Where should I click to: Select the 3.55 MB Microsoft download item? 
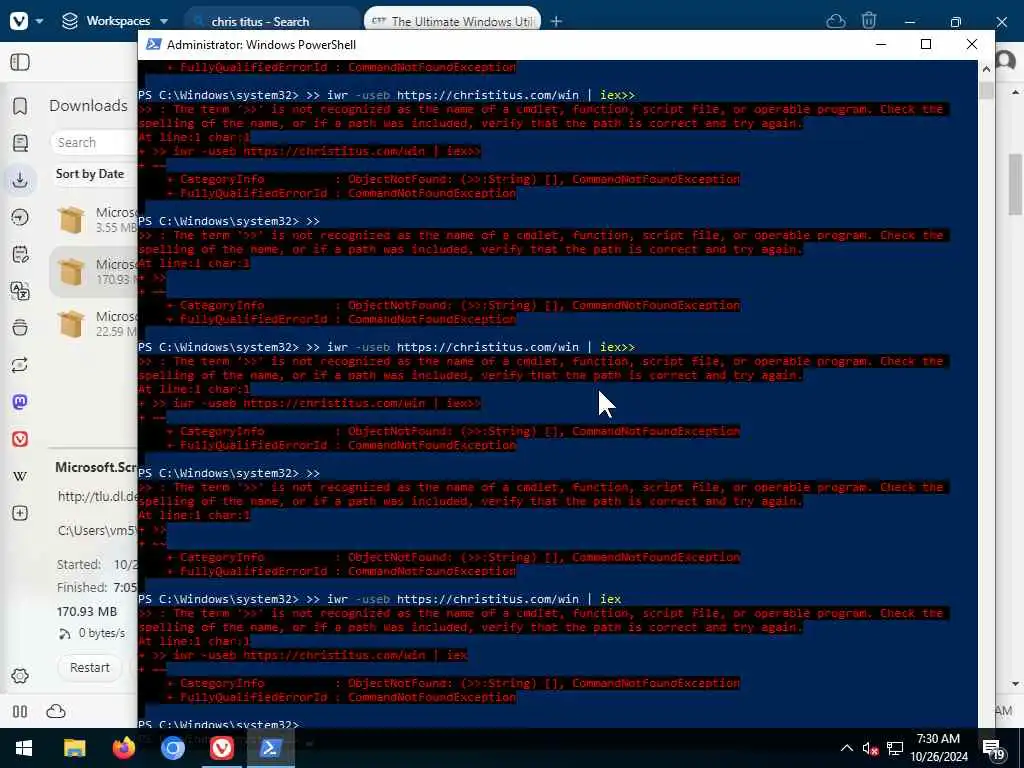coord(93,219)
